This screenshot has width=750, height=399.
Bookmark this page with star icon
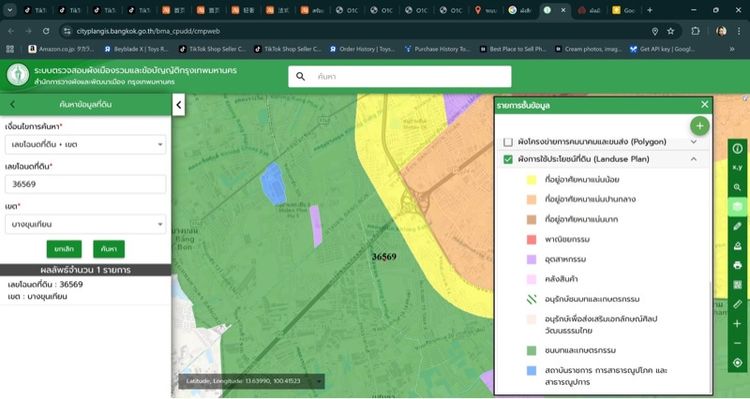[671, 31]
